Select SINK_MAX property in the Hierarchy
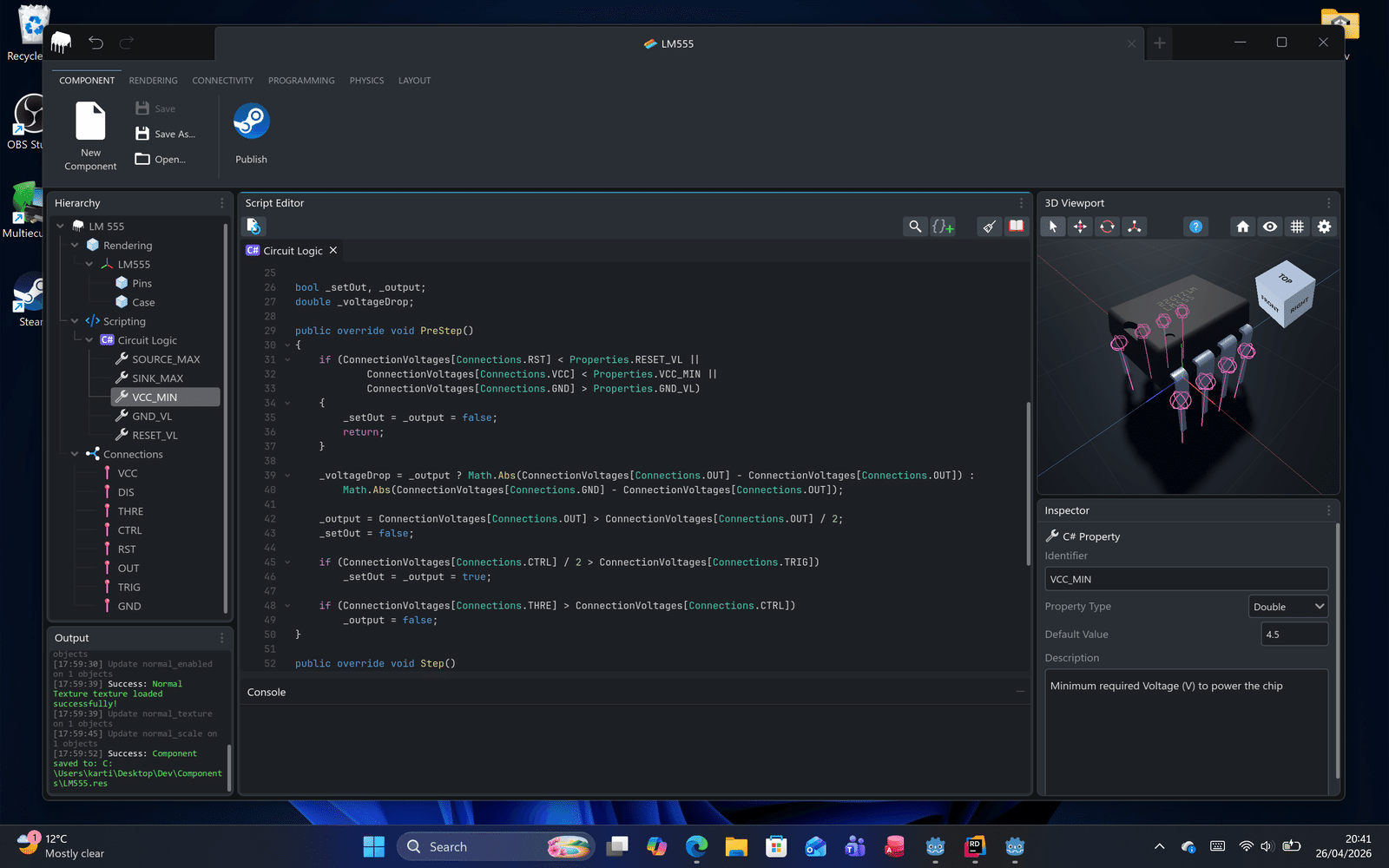 tap(157, 378)
